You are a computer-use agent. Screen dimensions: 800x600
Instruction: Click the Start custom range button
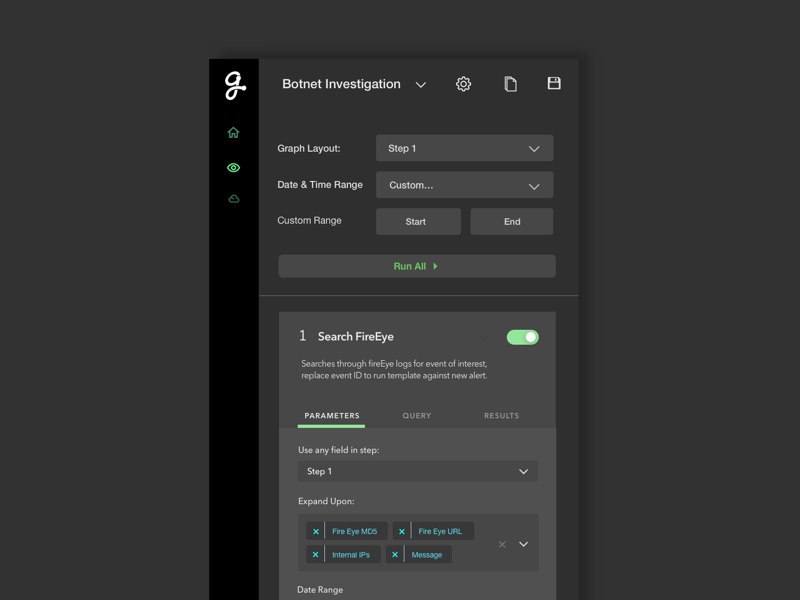(418, 221)
